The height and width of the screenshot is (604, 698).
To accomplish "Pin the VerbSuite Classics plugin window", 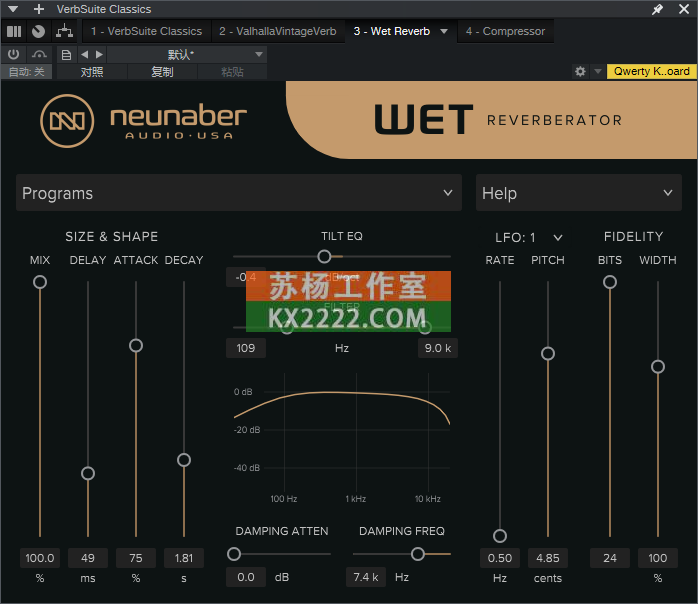I will (x=657, y=9).
